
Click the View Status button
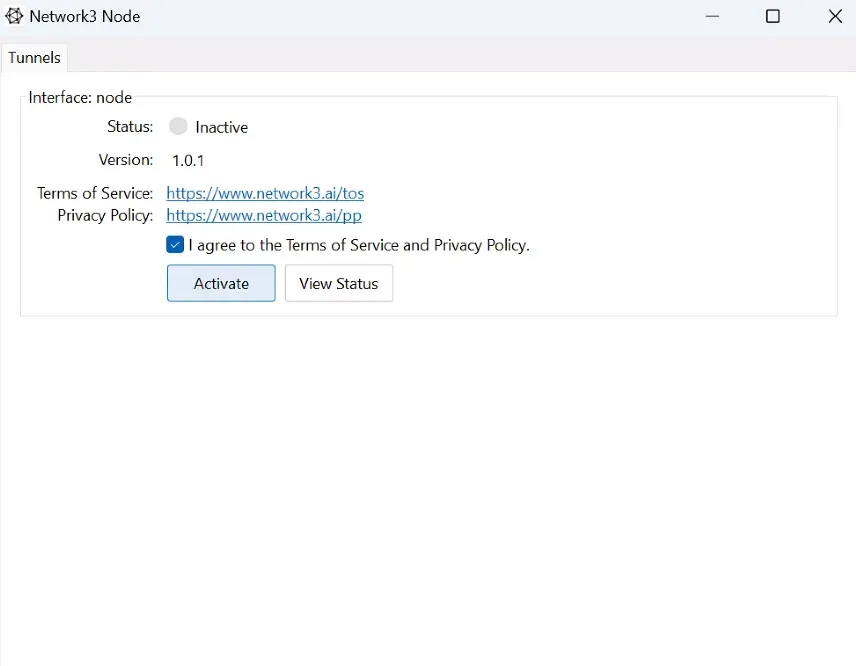point(338,283)
